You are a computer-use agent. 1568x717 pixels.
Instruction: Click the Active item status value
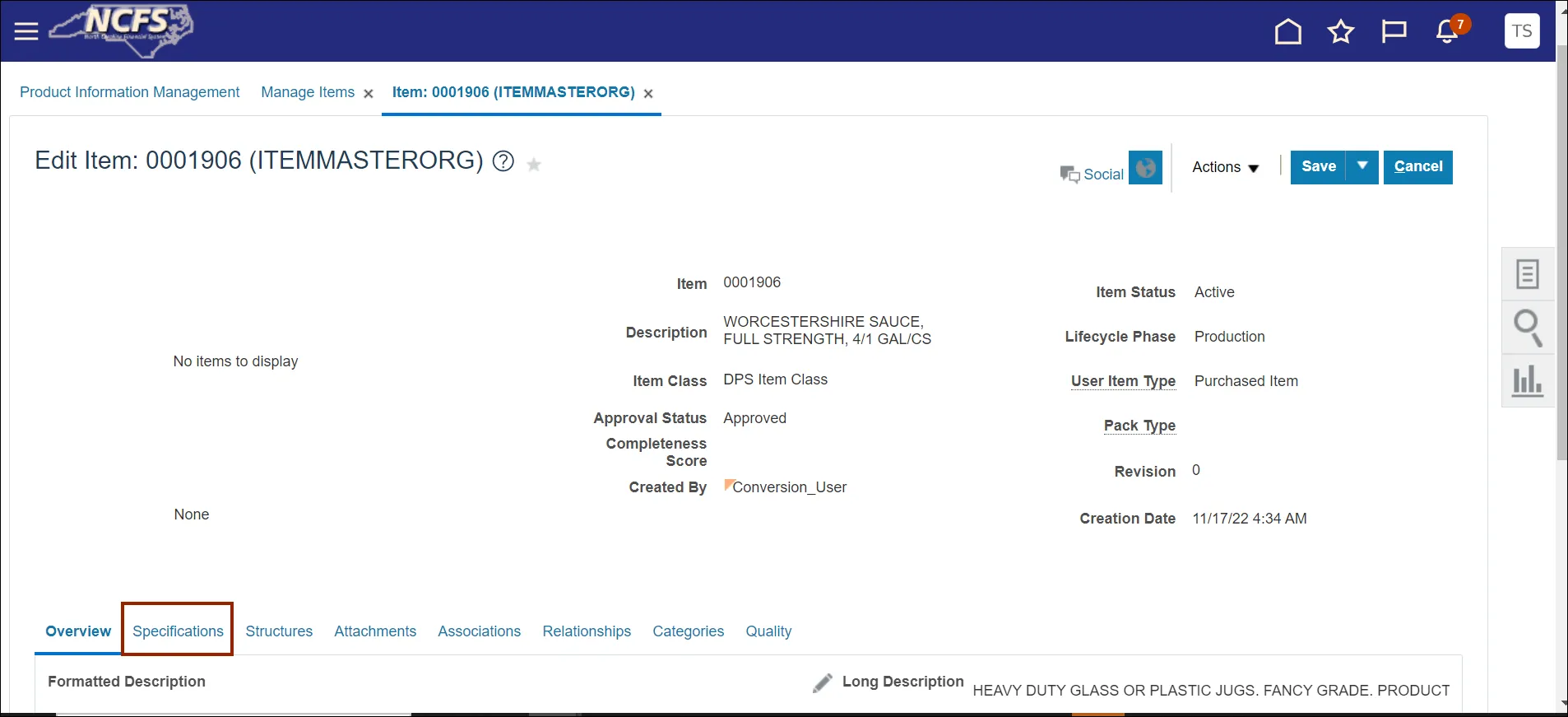pos(1214,292)
